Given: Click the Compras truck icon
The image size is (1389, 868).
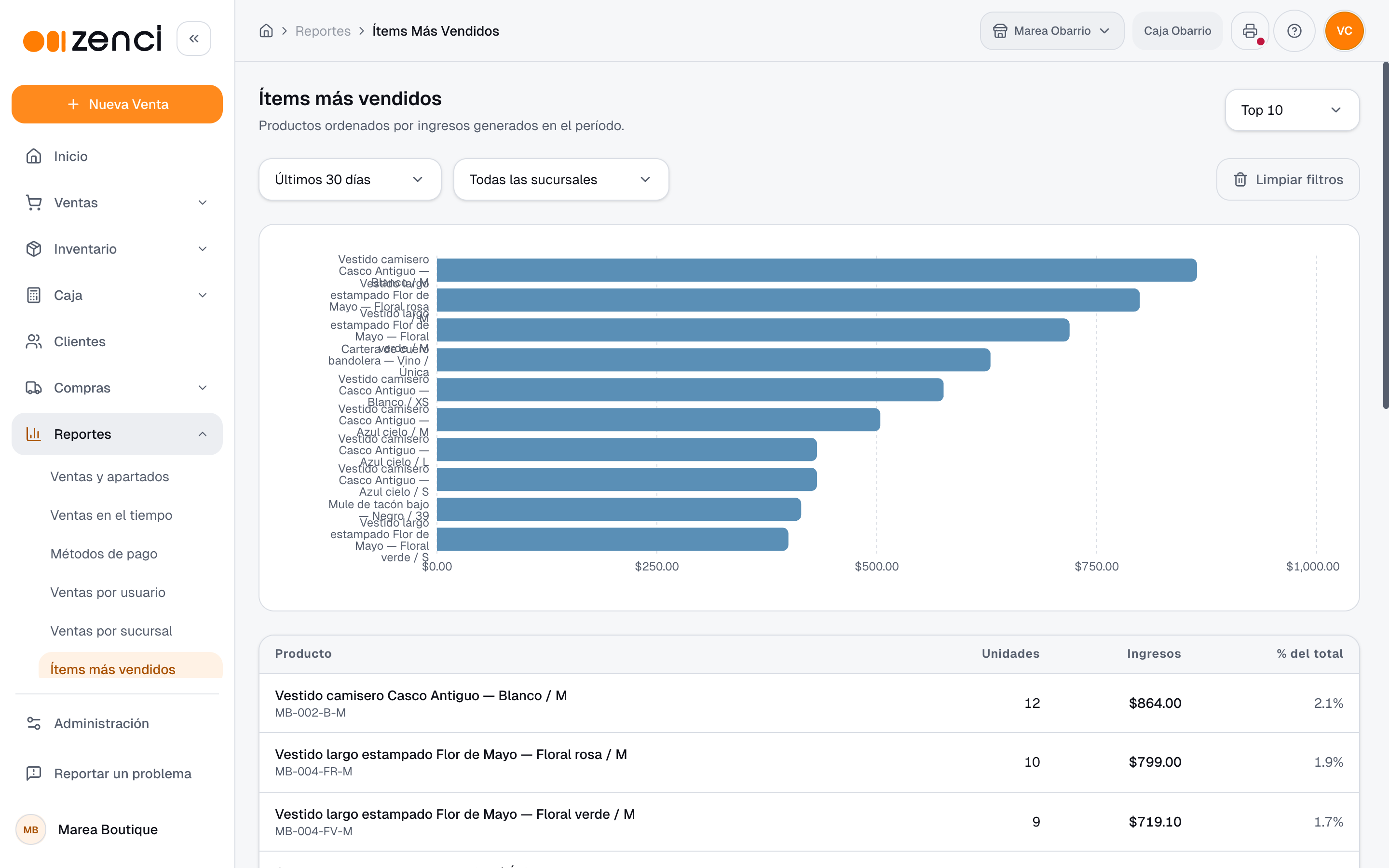Looking at the screenshot, I should point(34,388).
